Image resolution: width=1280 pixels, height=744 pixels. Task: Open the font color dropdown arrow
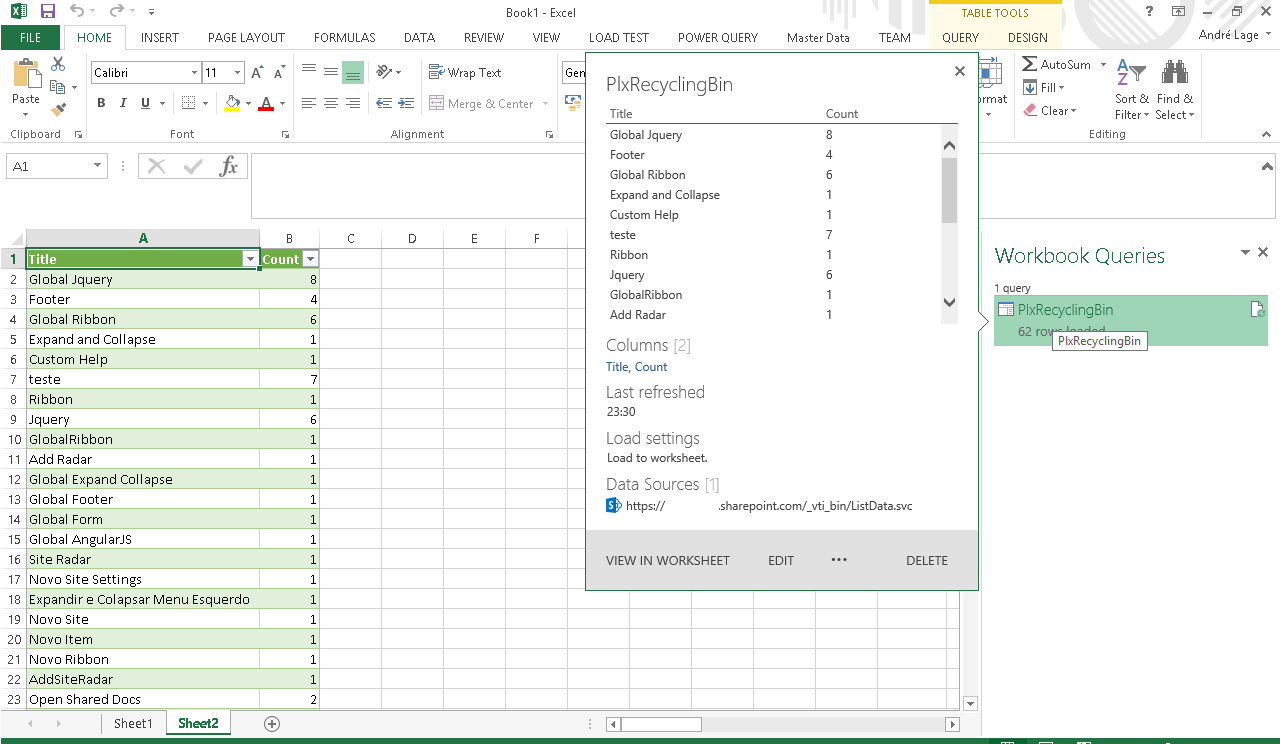click(282, 103)
